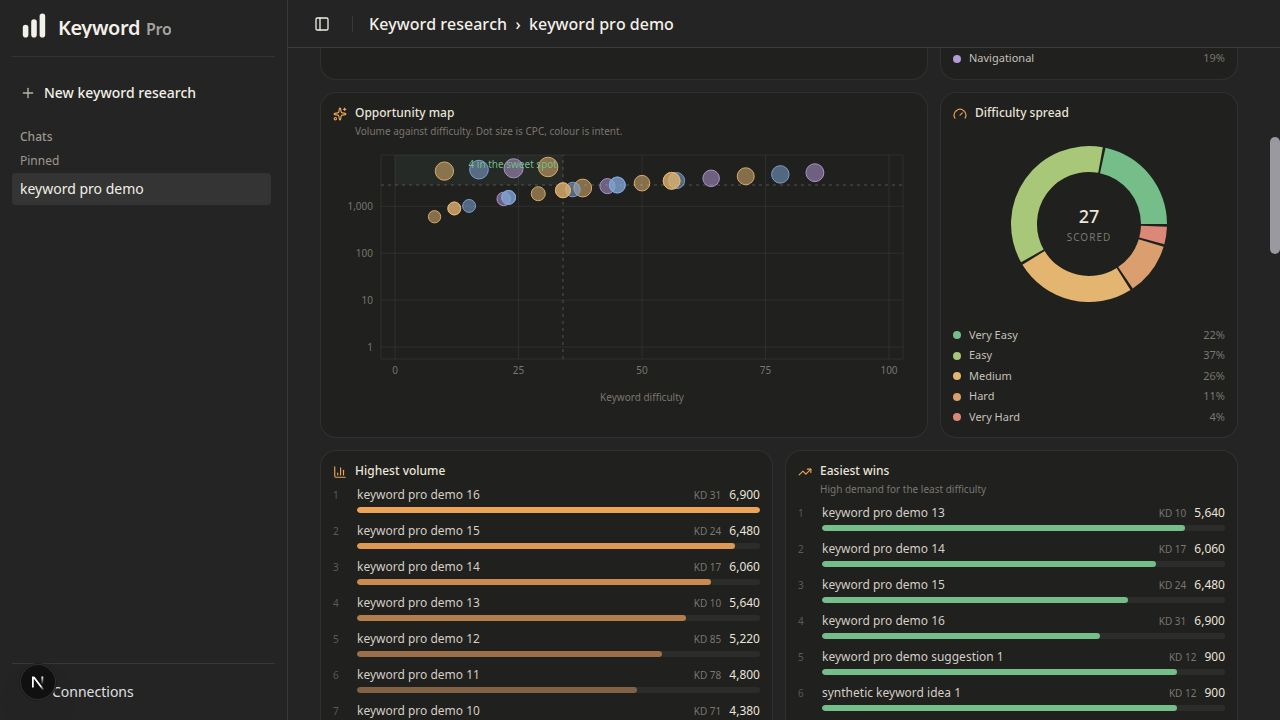The image size is (1280, 720).
Task: Click the Very Easy legend color dot
Action: click(x=957, y=335)
